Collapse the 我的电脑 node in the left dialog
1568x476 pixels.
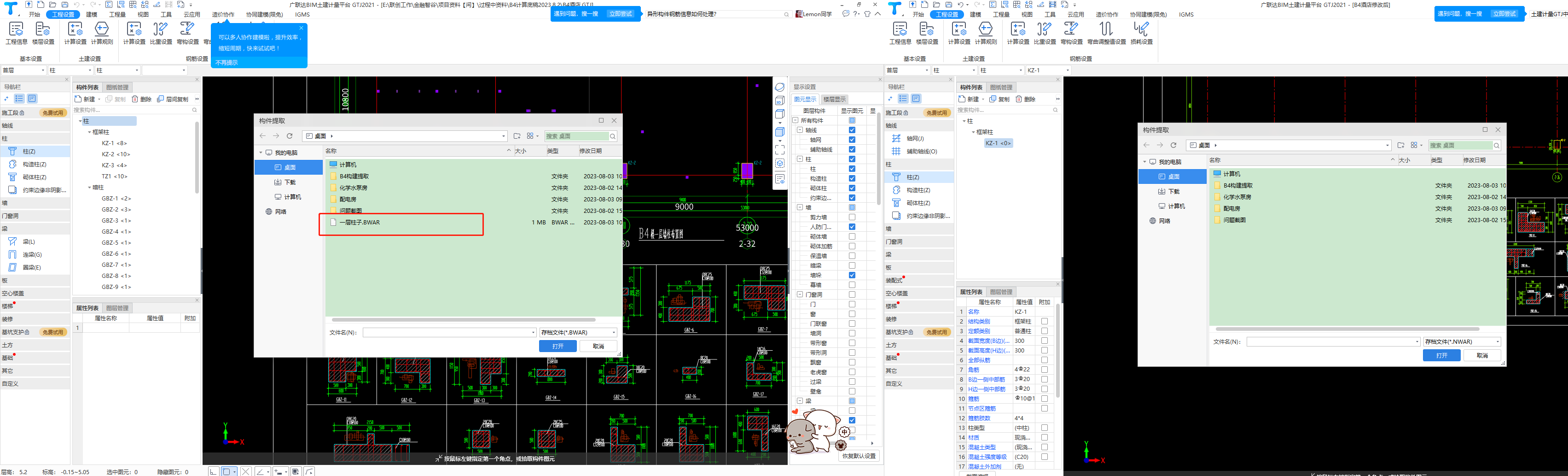(261, 153)
